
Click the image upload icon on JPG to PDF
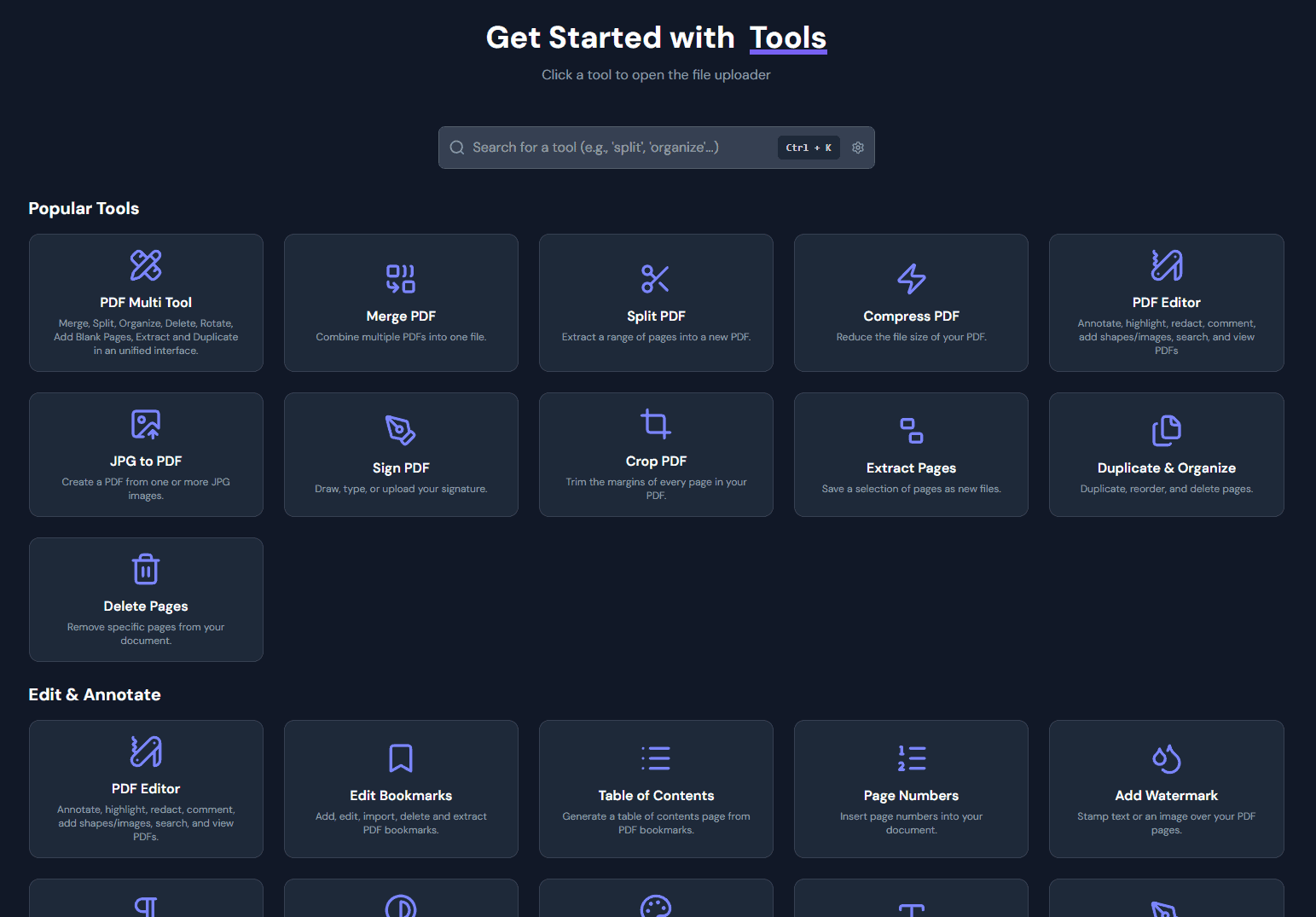coord(146,424)
